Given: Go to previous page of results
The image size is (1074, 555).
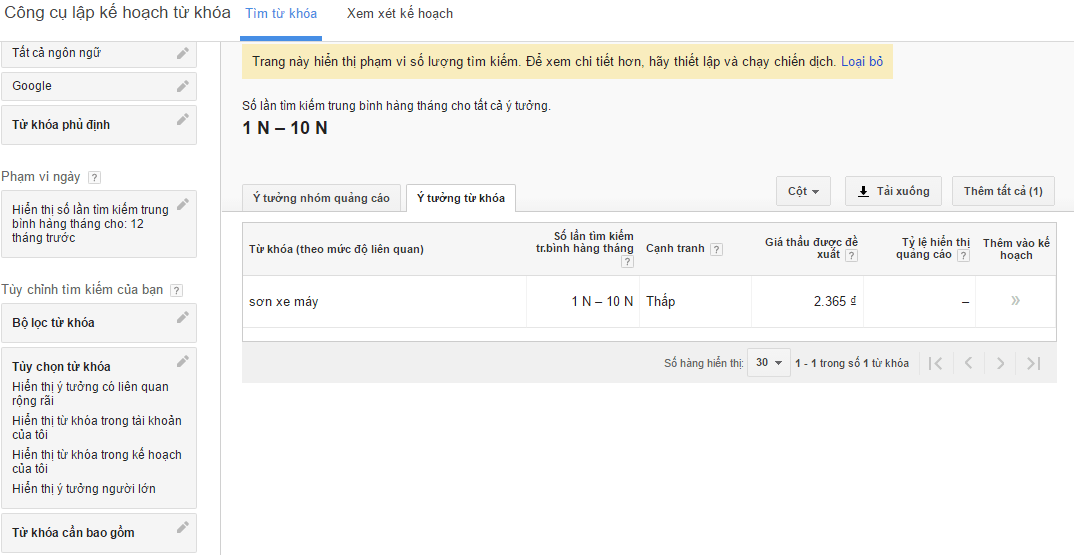Looking at the screenshot, I should pos(969,363).
